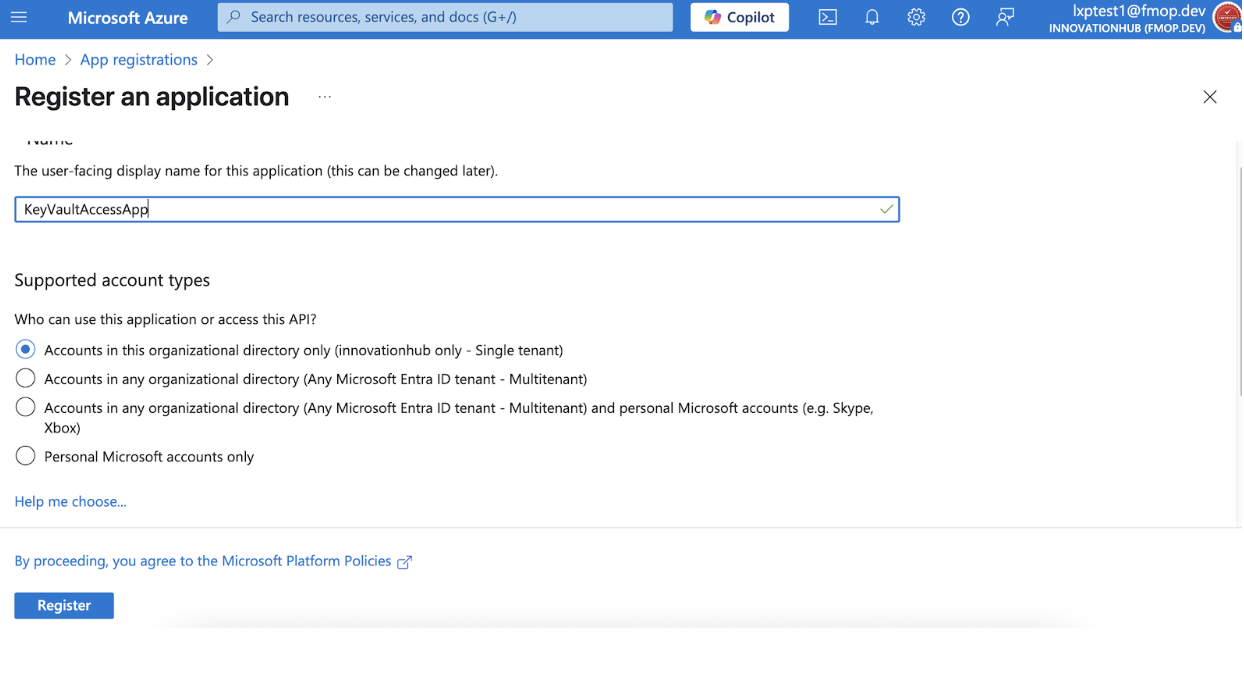The width and height of the screenshot is (1244, 696).
Task: Click the Copilot button
Action: coord(739,17)
